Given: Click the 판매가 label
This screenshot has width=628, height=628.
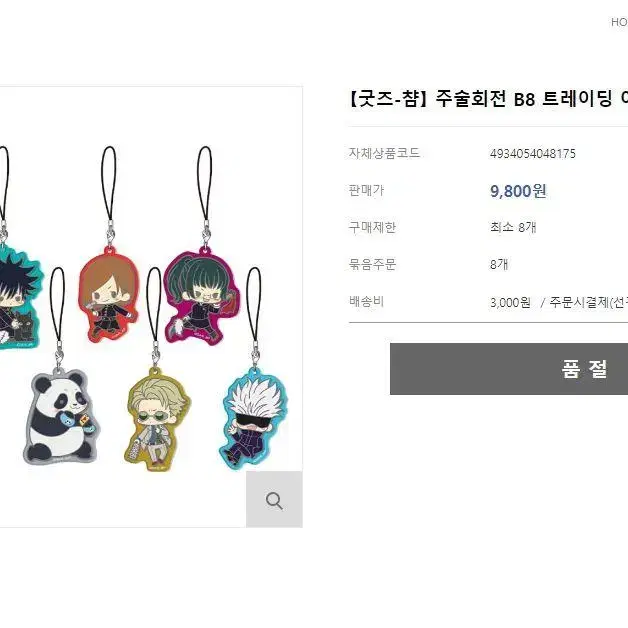Looking at the screenshot, I should [x=366, y=190].
